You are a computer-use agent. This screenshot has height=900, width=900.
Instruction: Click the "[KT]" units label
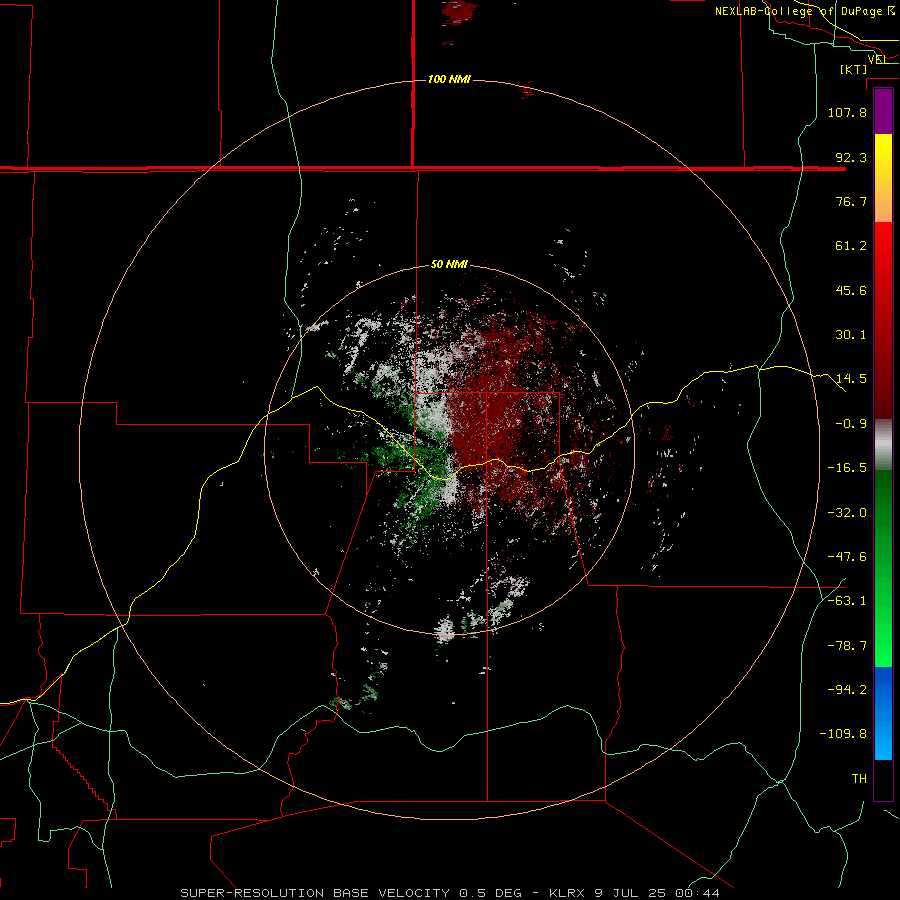(x=854, y=69)
